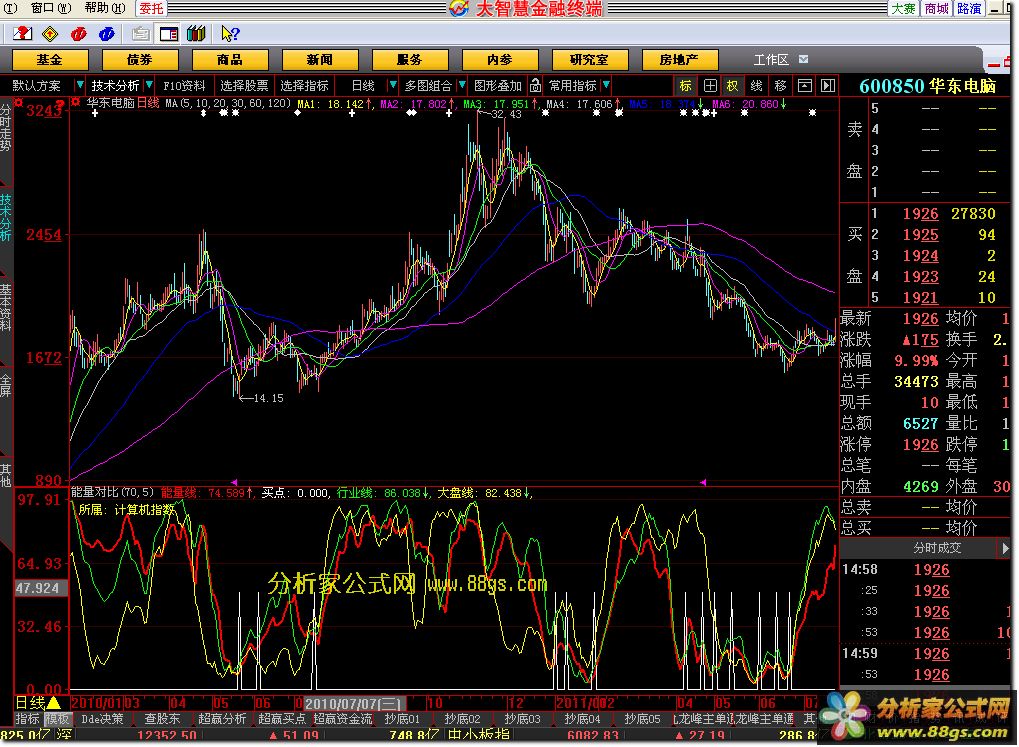Screen dimensions: 1019x747
Task: Click the 房地产 yellow button
Action: pyautogui.click(x=679, y=59)
